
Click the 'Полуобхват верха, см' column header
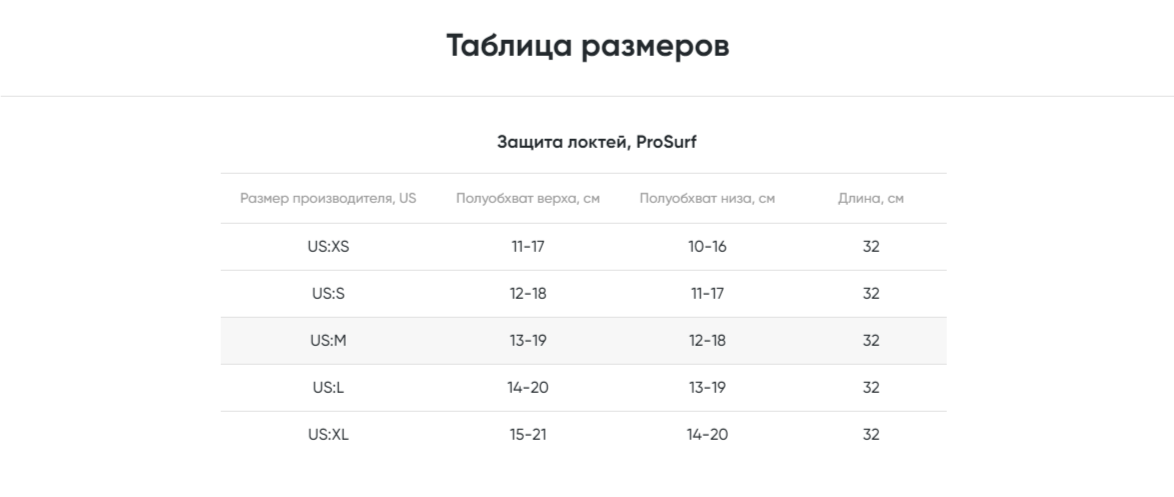528,199
